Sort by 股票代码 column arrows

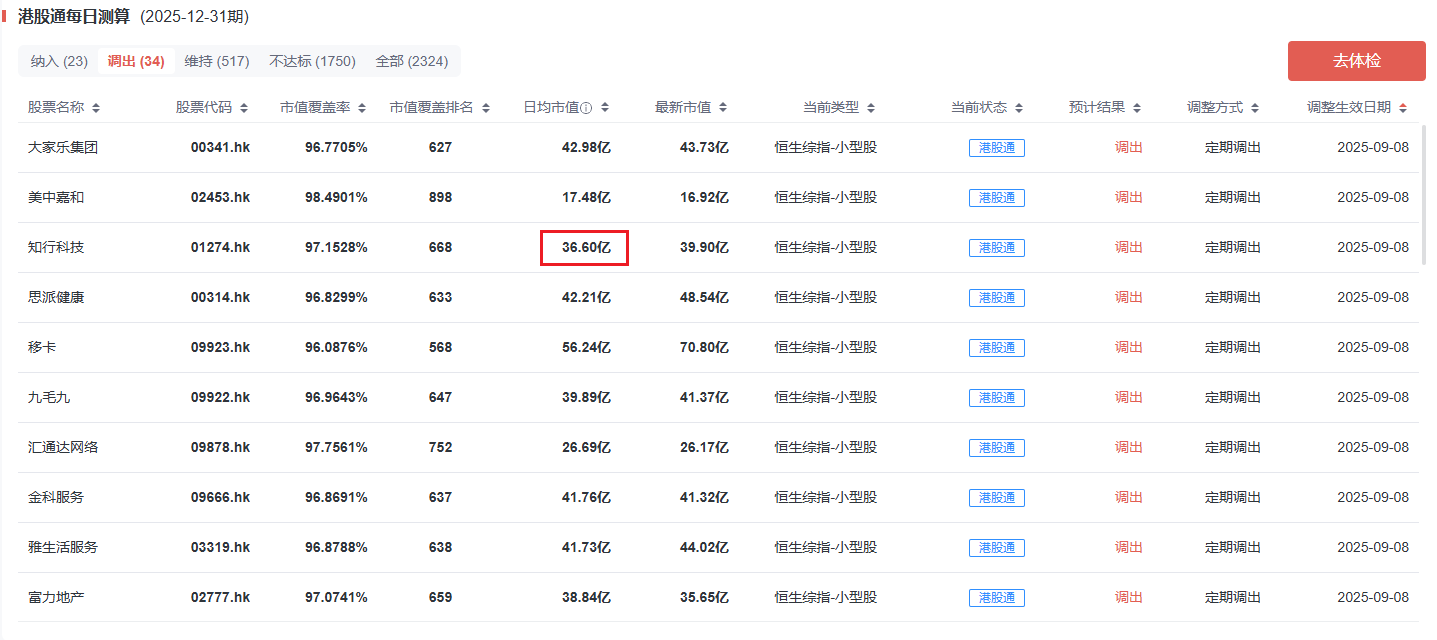pos(244,108)
